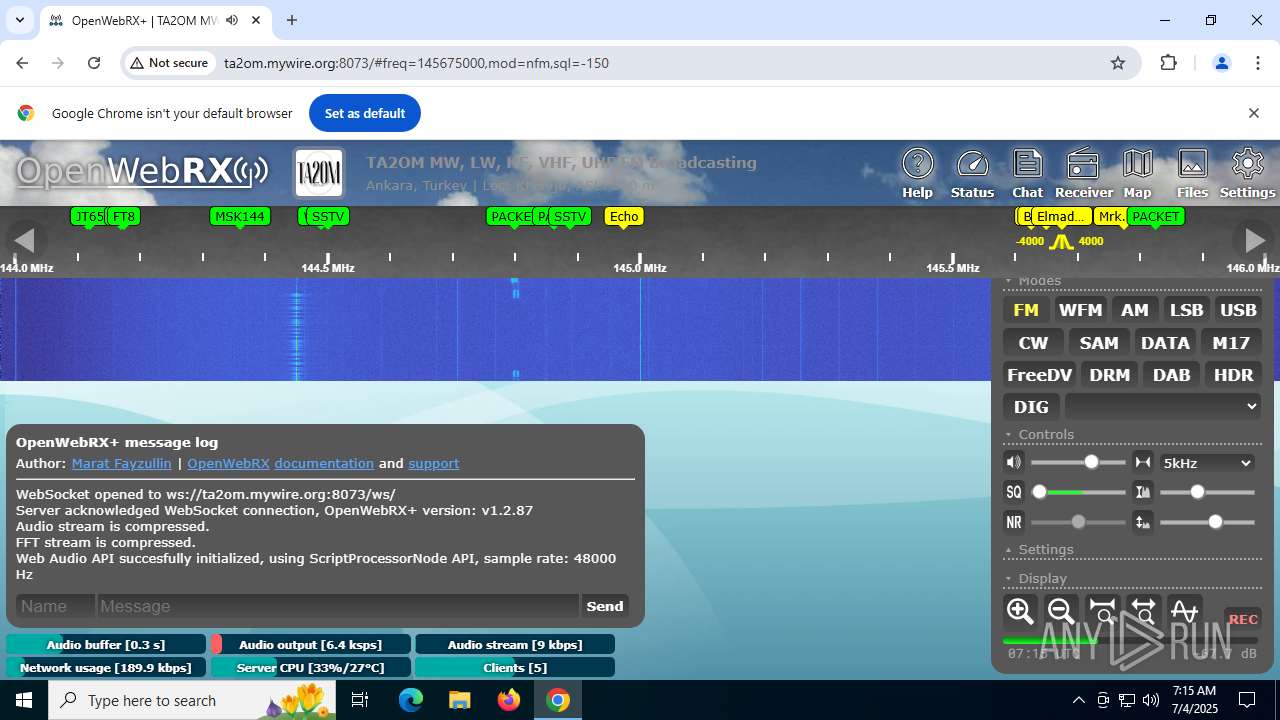This screenshot has height=720, width=1280.
Task: Open the Map view
Action: (x=1137, y=174)
